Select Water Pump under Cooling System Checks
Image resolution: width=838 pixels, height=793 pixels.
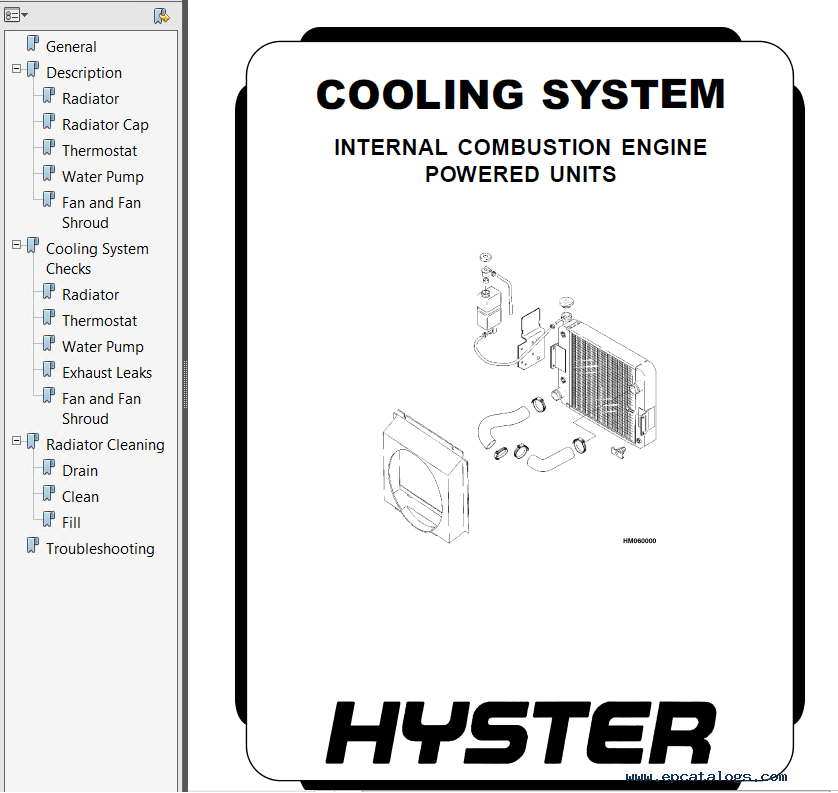[x=103, y=347]
